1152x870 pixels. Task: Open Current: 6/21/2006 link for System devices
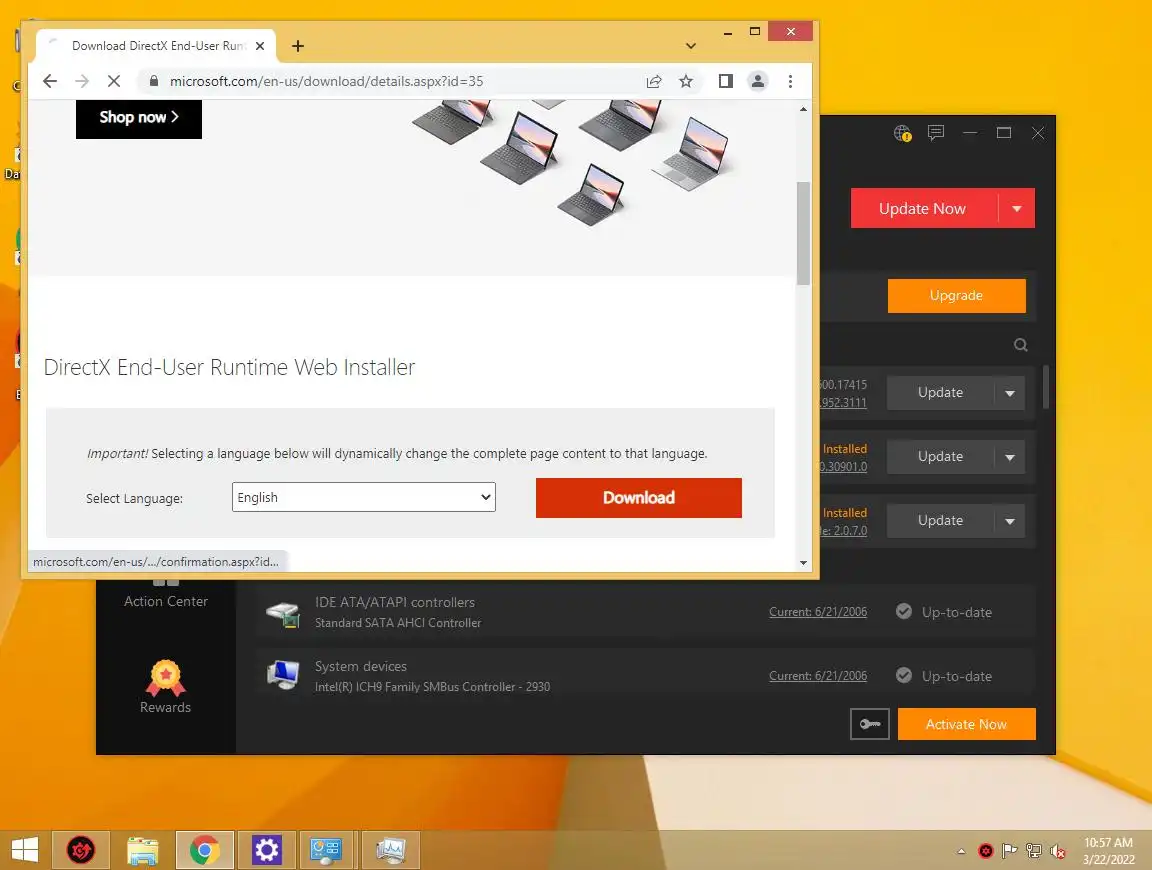pyautogui.click(x=818, y=675)
